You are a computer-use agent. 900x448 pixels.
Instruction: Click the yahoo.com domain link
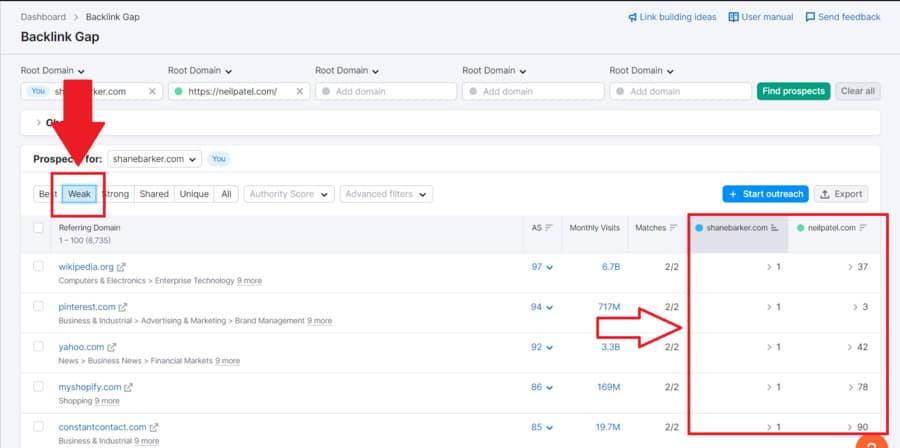click(82, 347)
